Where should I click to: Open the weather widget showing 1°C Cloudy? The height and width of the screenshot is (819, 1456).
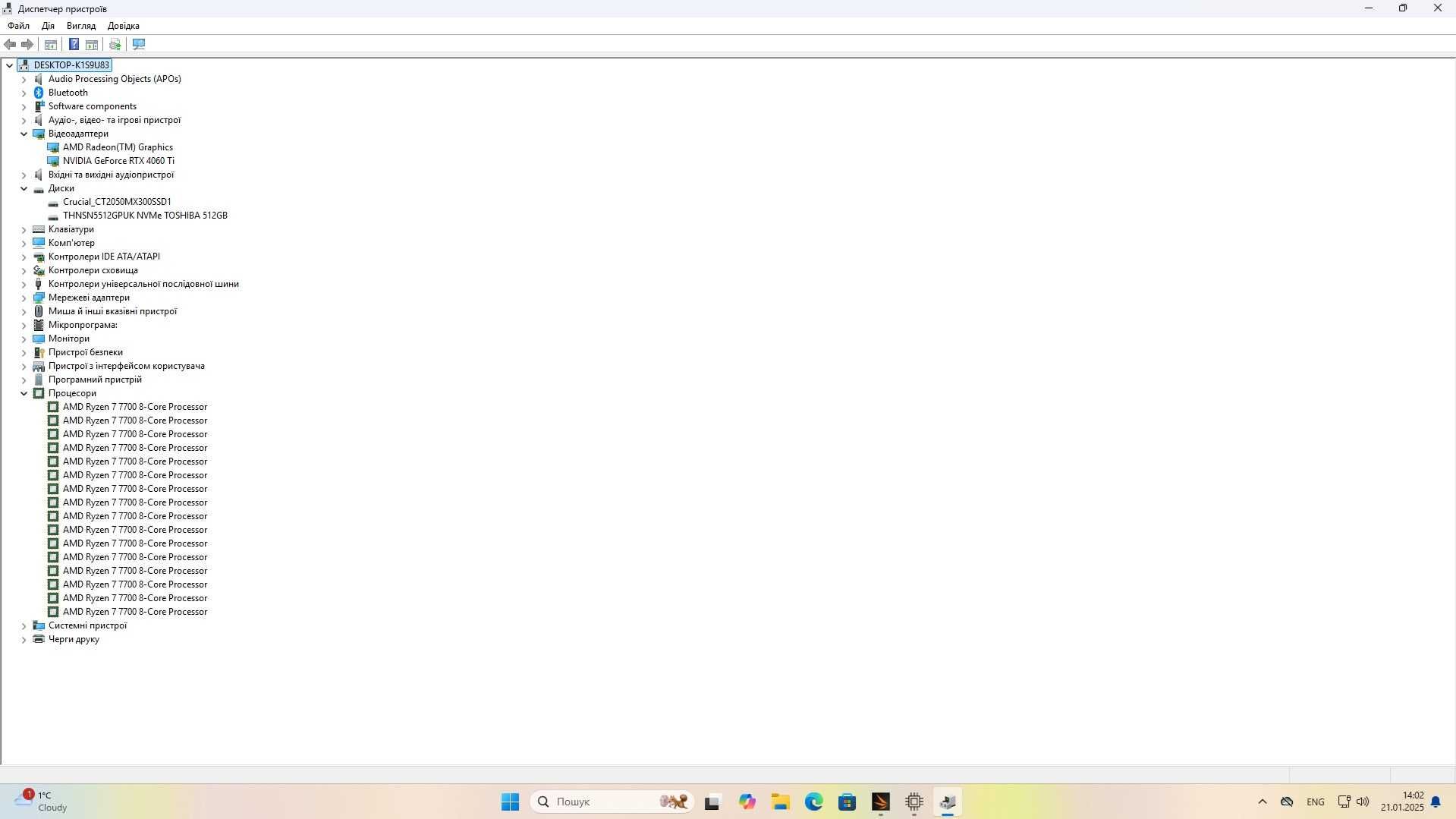pos(42,802)
